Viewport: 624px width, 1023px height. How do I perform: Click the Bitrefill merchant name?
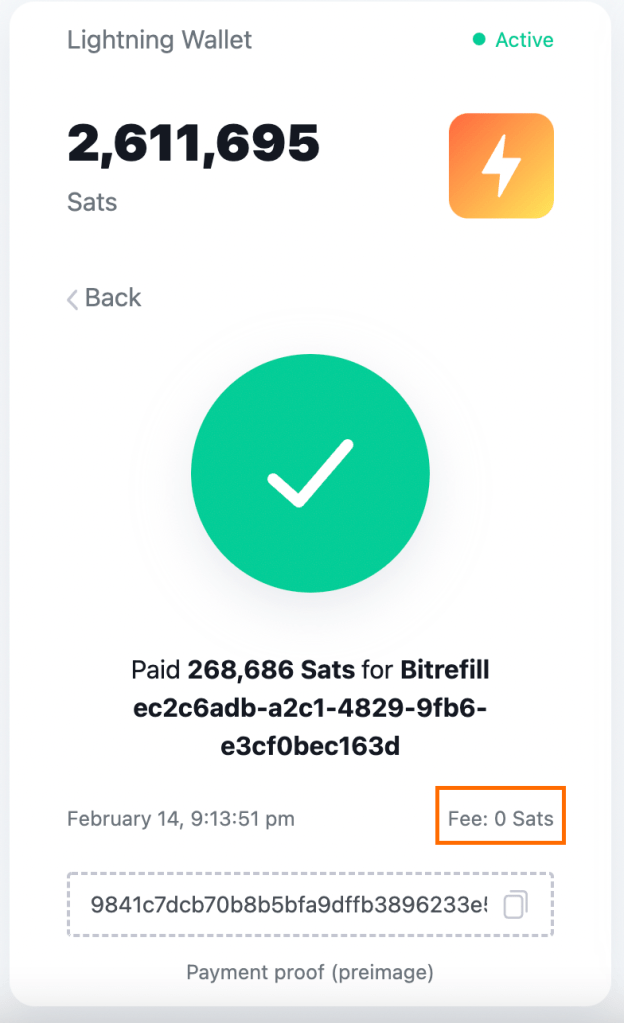click(x=445, y=669)
